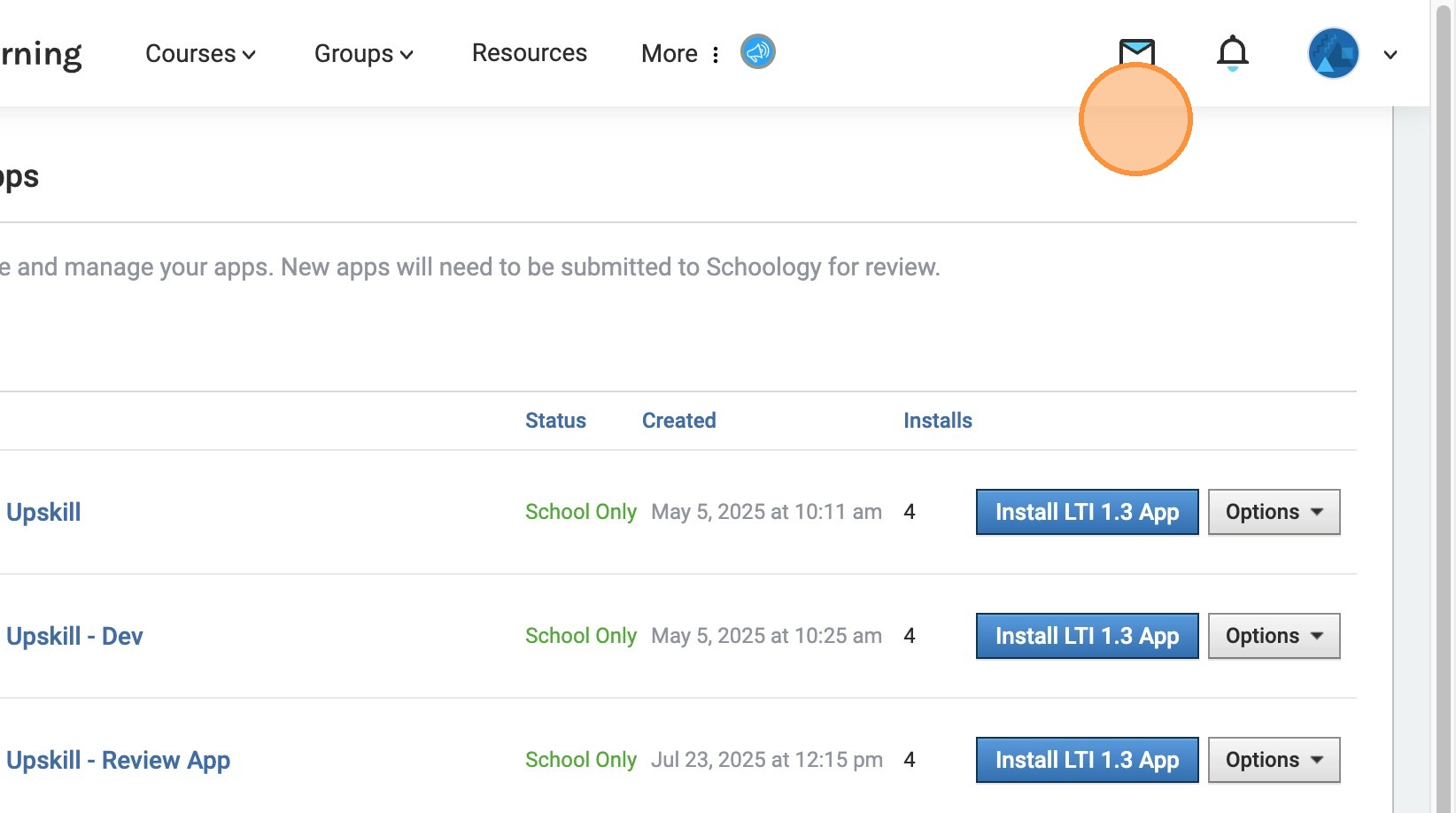Expand Options for the Upskill app
The width and height of the screenshot is (1456, 813).
1274,512
